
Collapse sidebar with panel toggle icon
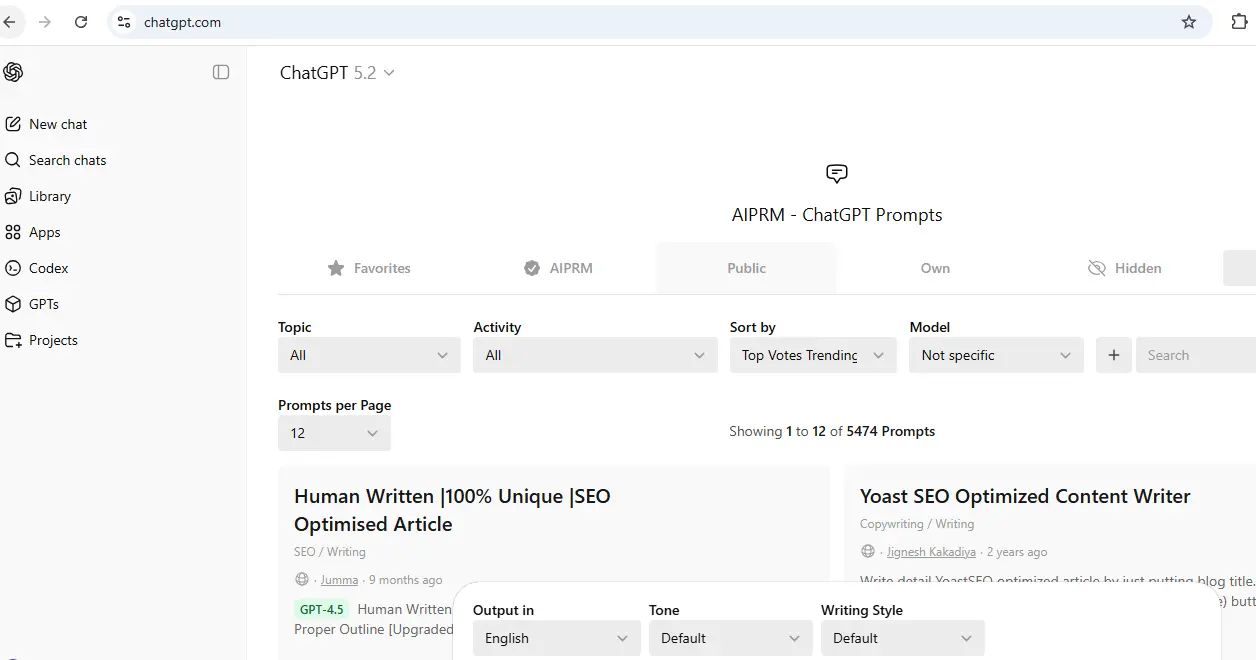point(221,72)
